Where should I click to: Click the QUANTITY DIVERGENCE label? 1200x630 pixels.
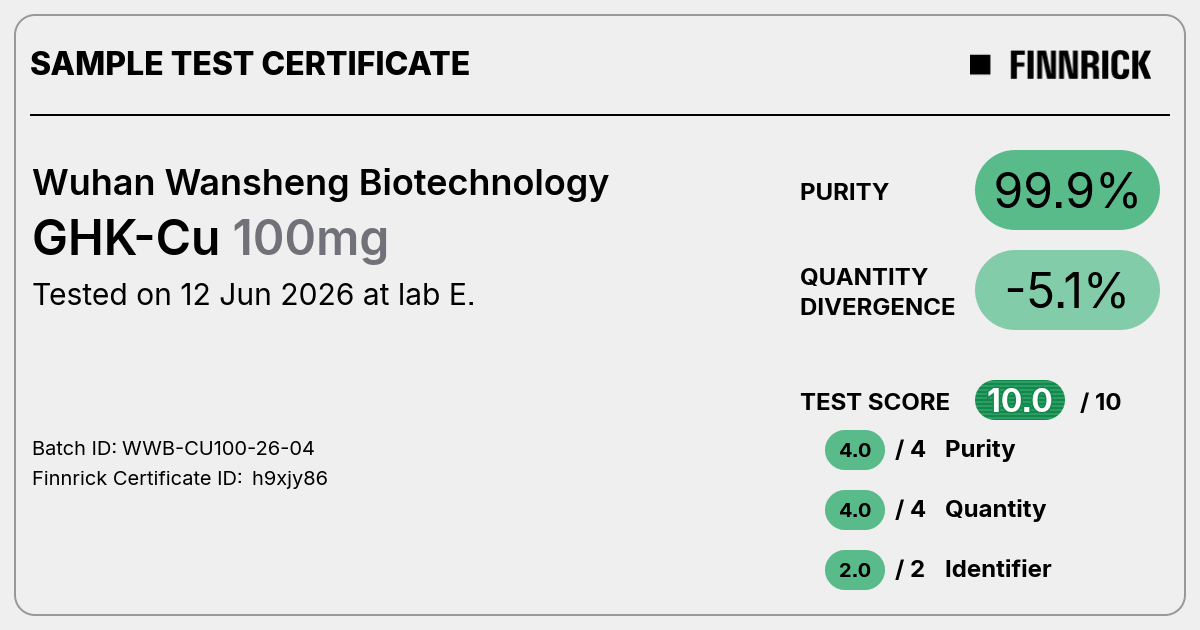[878, 291]
